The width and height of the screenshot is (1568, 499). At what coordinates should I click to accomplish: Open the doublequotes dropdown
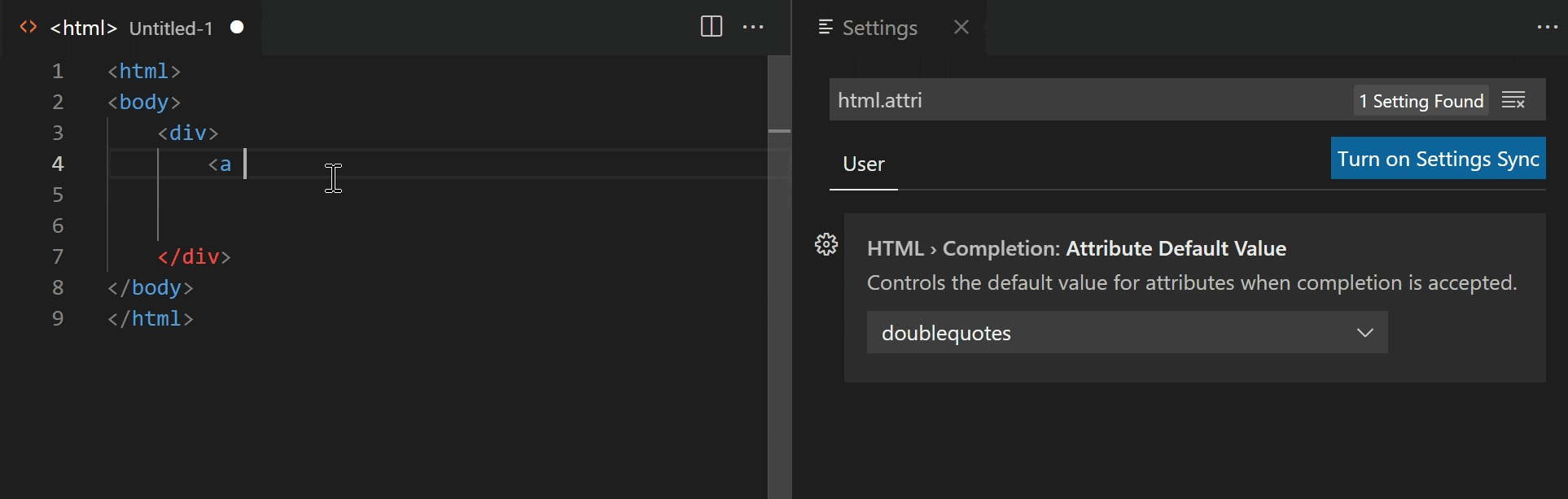coord(1127,332)
